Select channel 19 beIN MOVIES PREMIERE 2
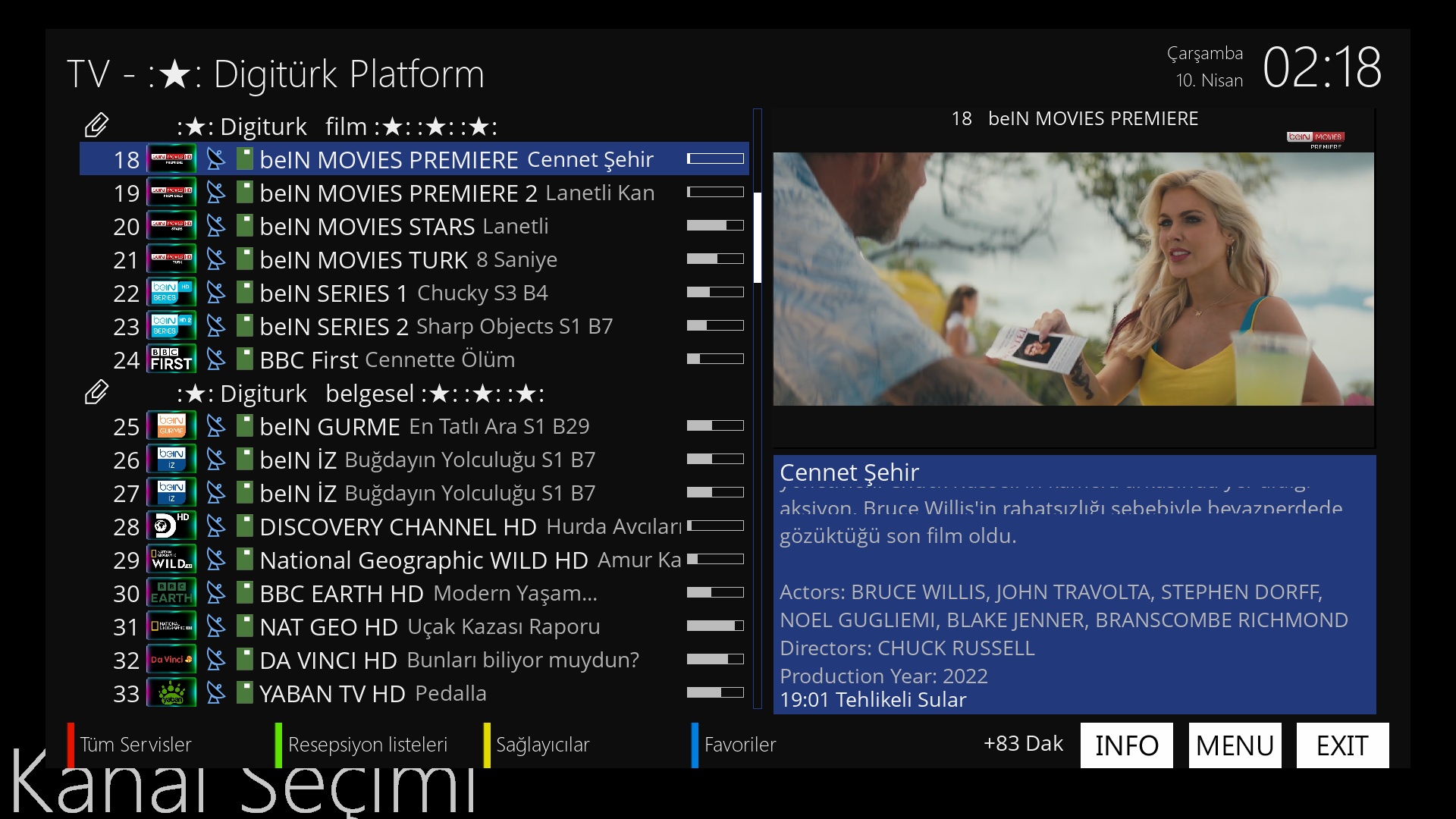Screen dimensions: 1456x819 point(414,193)
